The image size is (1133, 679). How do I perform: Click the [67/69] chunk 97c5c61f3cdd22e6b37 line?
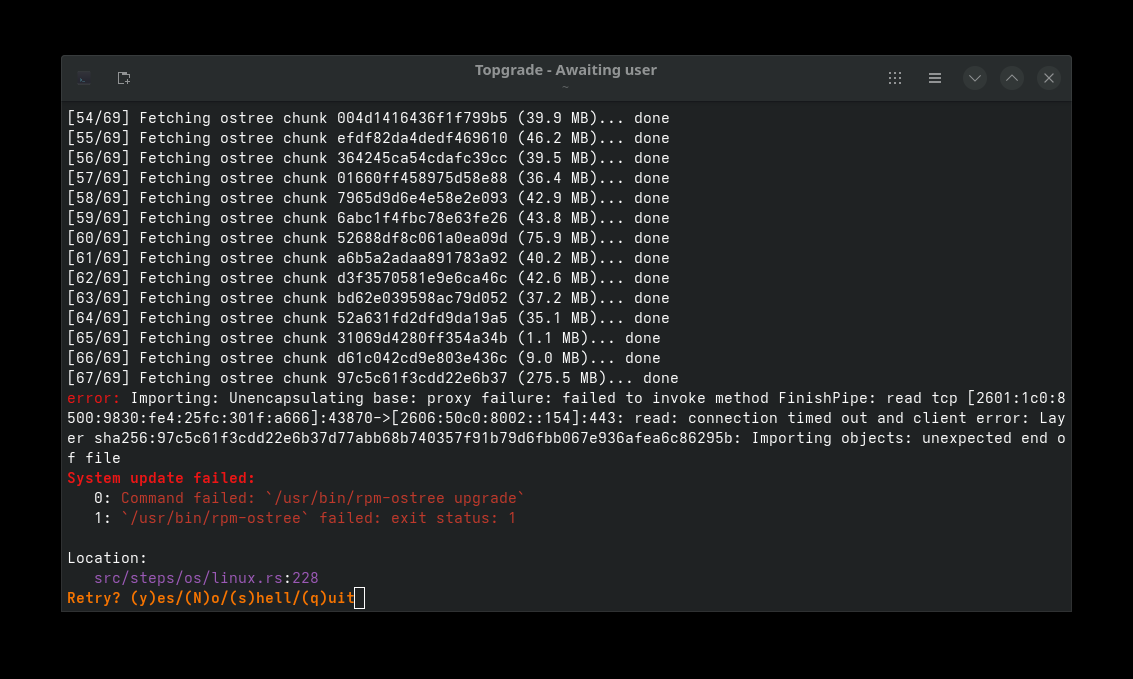[x=373, y=378]
